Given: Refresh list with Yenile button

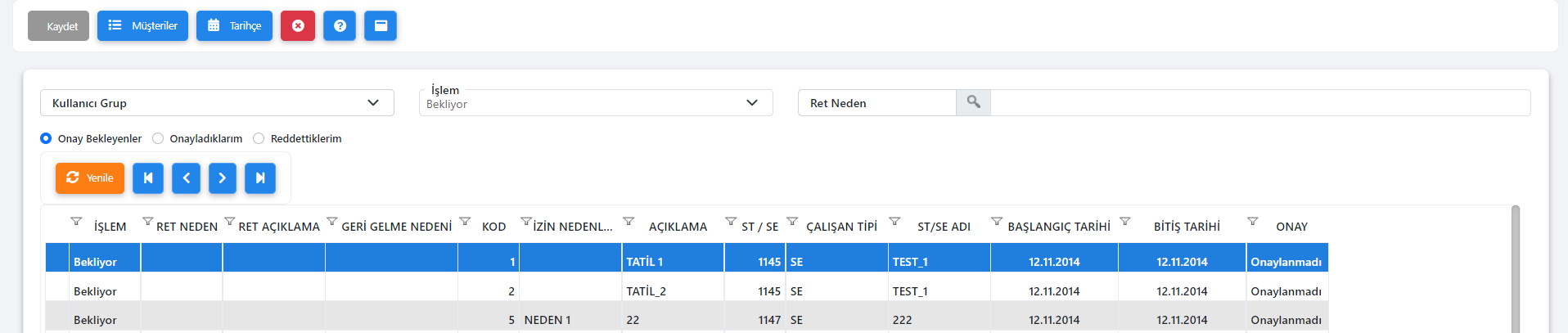Looking at the screenshot, I should click(90, 178).
